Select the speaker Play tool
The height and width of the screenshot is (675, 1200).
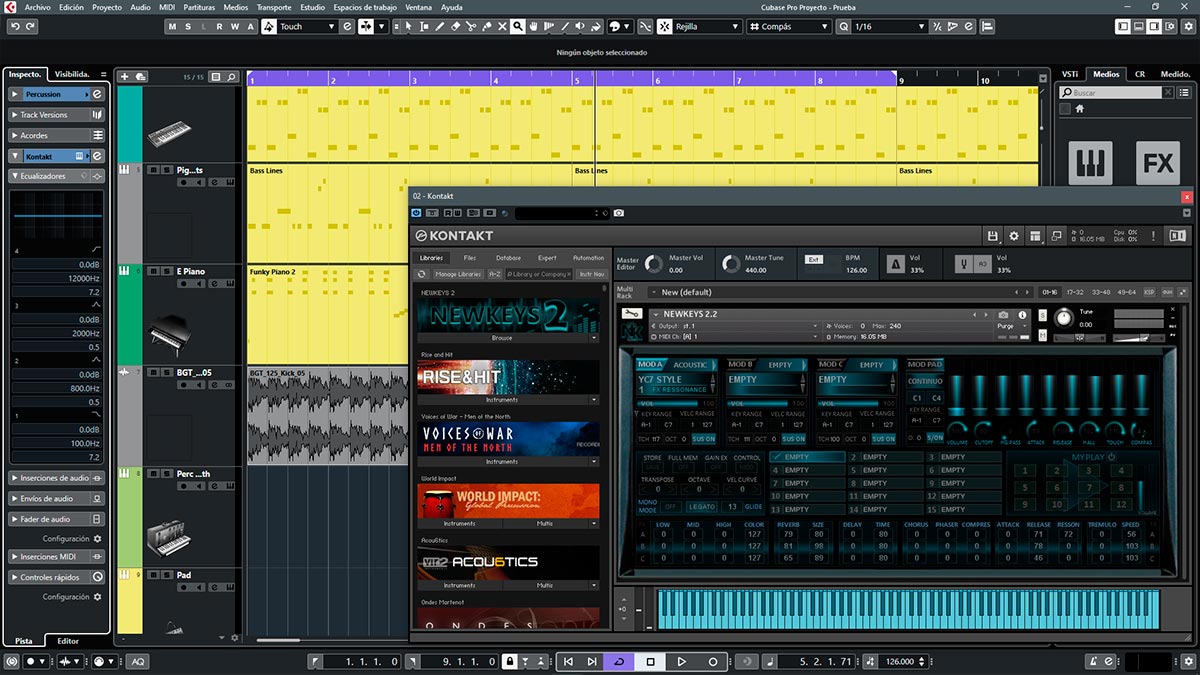pyautogui.click(x=580, y=26)
